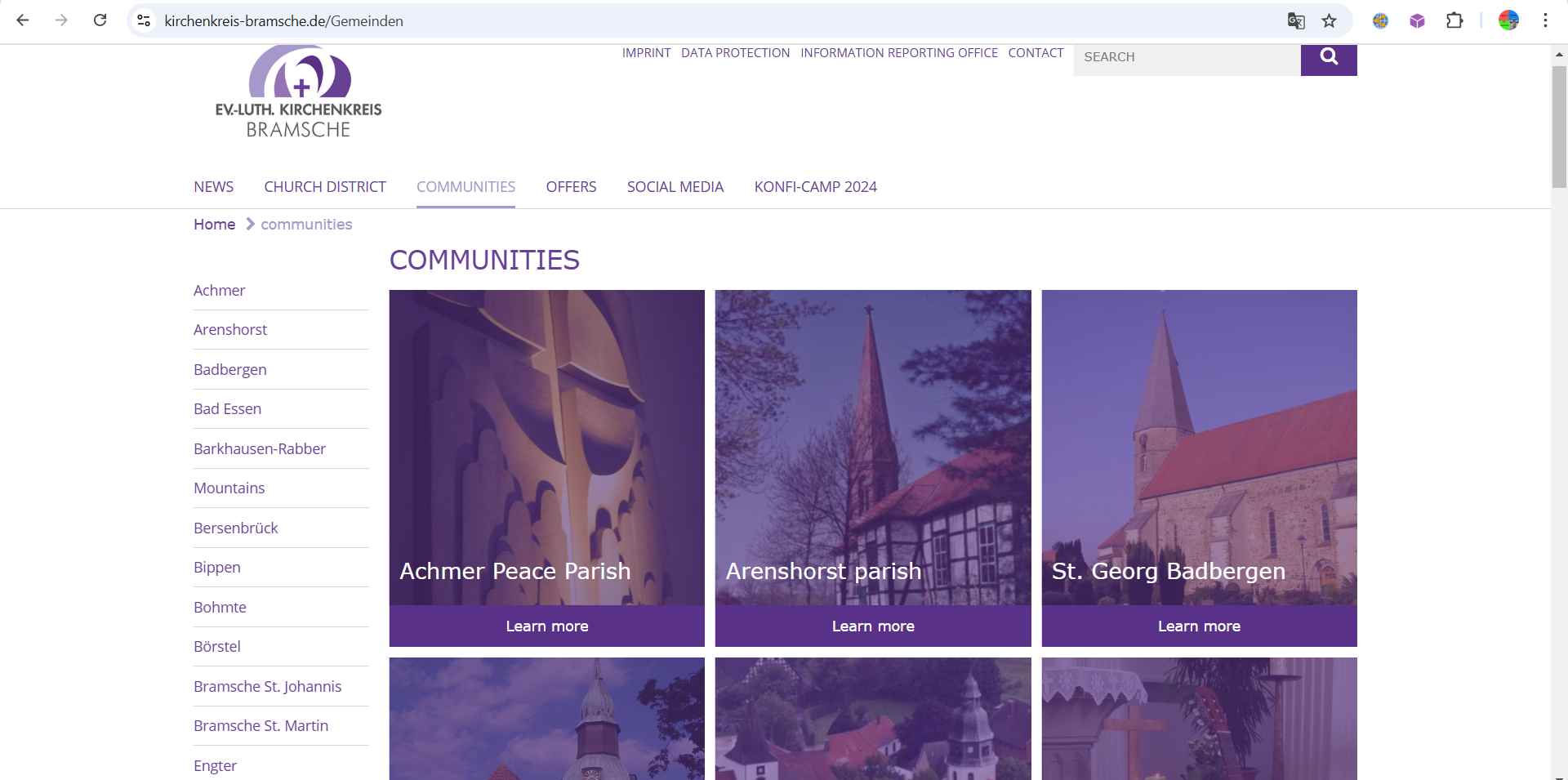This screenshot has width=1568, height=780.
Task: Open the Achmer Peace Parish image card
Action: coord(547,448)
